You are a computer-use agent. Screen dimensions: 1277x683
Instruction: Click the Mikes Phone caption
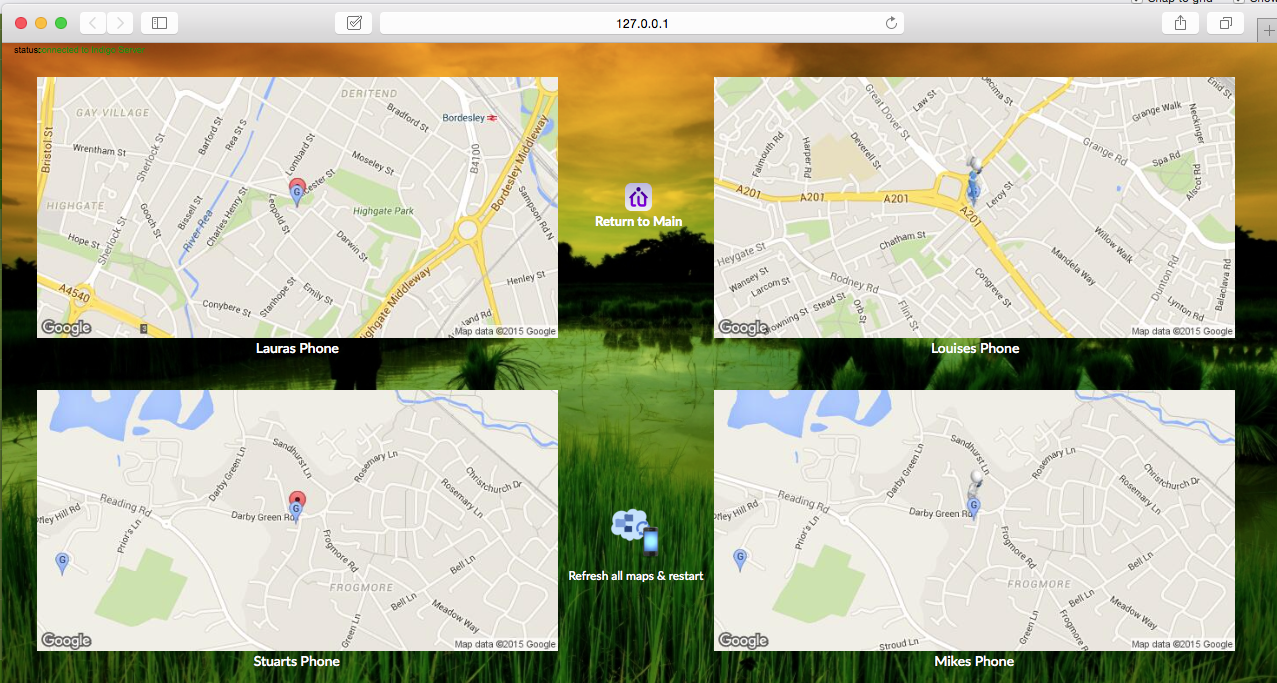(974, 662)
